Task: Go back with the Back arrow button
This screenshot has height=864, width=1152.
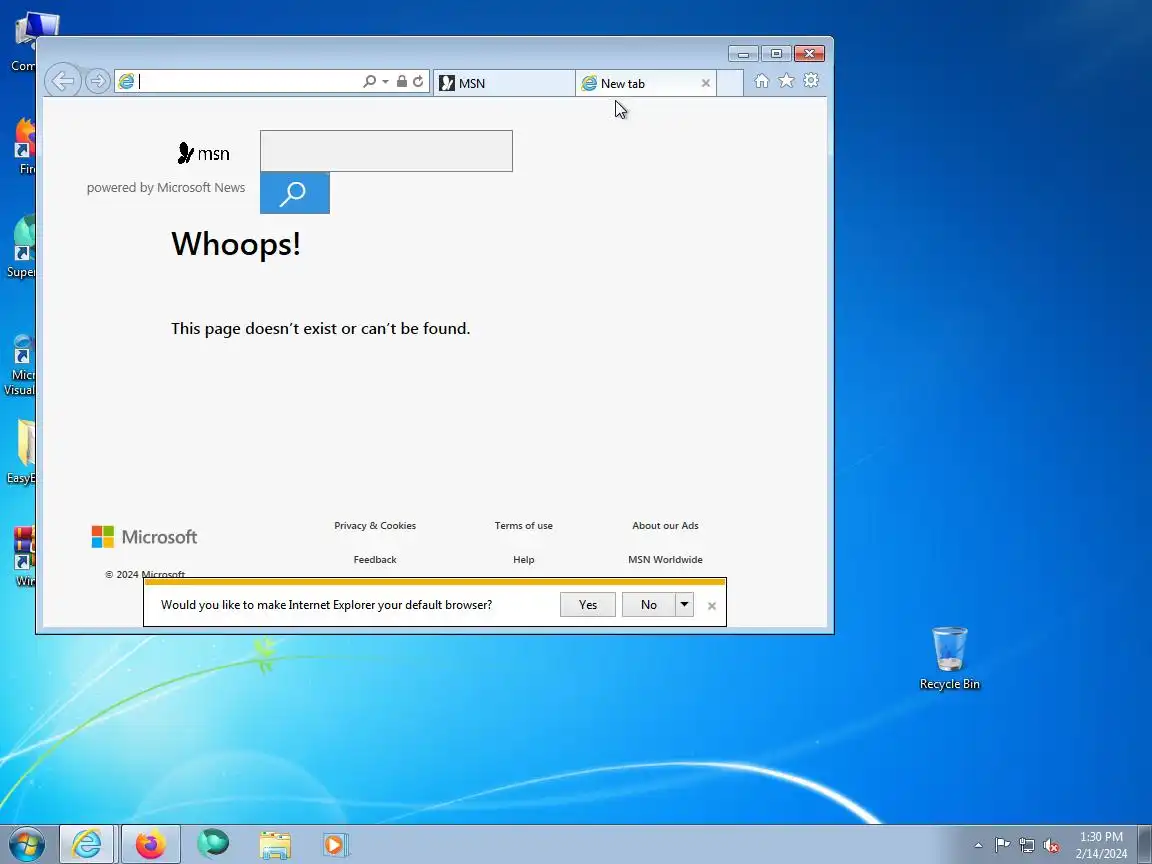Action: coord(63,81)
